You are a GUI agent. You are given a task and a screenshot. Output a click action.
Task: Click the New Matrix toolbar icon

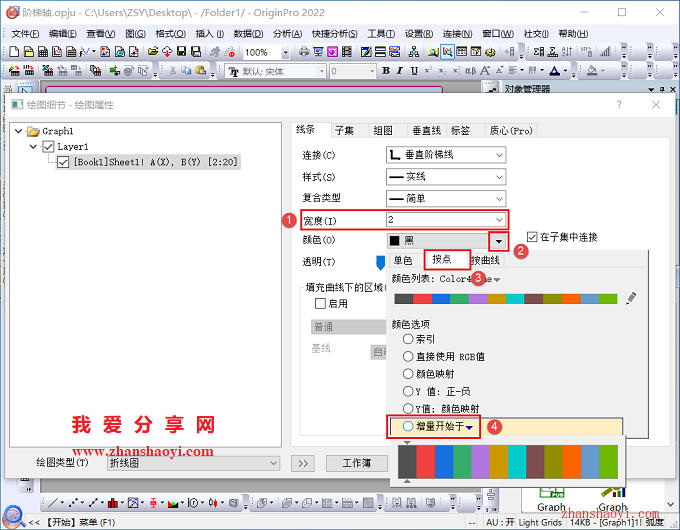coord(72,52)
